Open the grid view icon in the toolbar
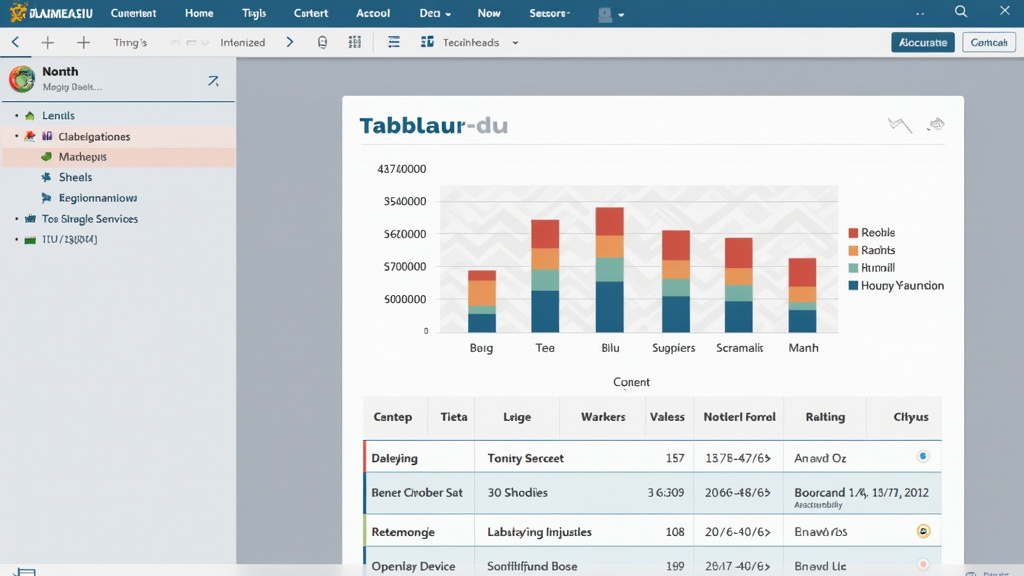Image resolution: width=1024 pixels, height=576 pixels. coord(354,42)
